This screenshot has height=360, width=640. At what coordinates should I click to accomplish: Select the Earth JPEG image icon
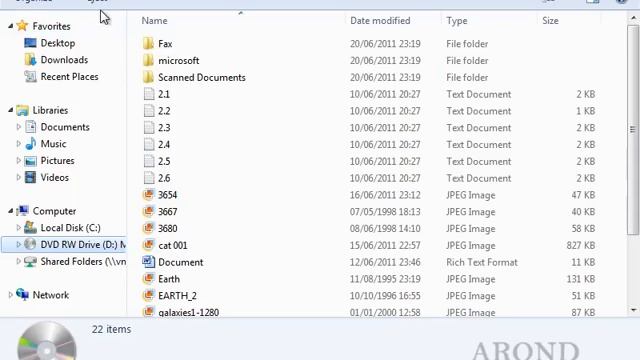(x=149, y=279)
